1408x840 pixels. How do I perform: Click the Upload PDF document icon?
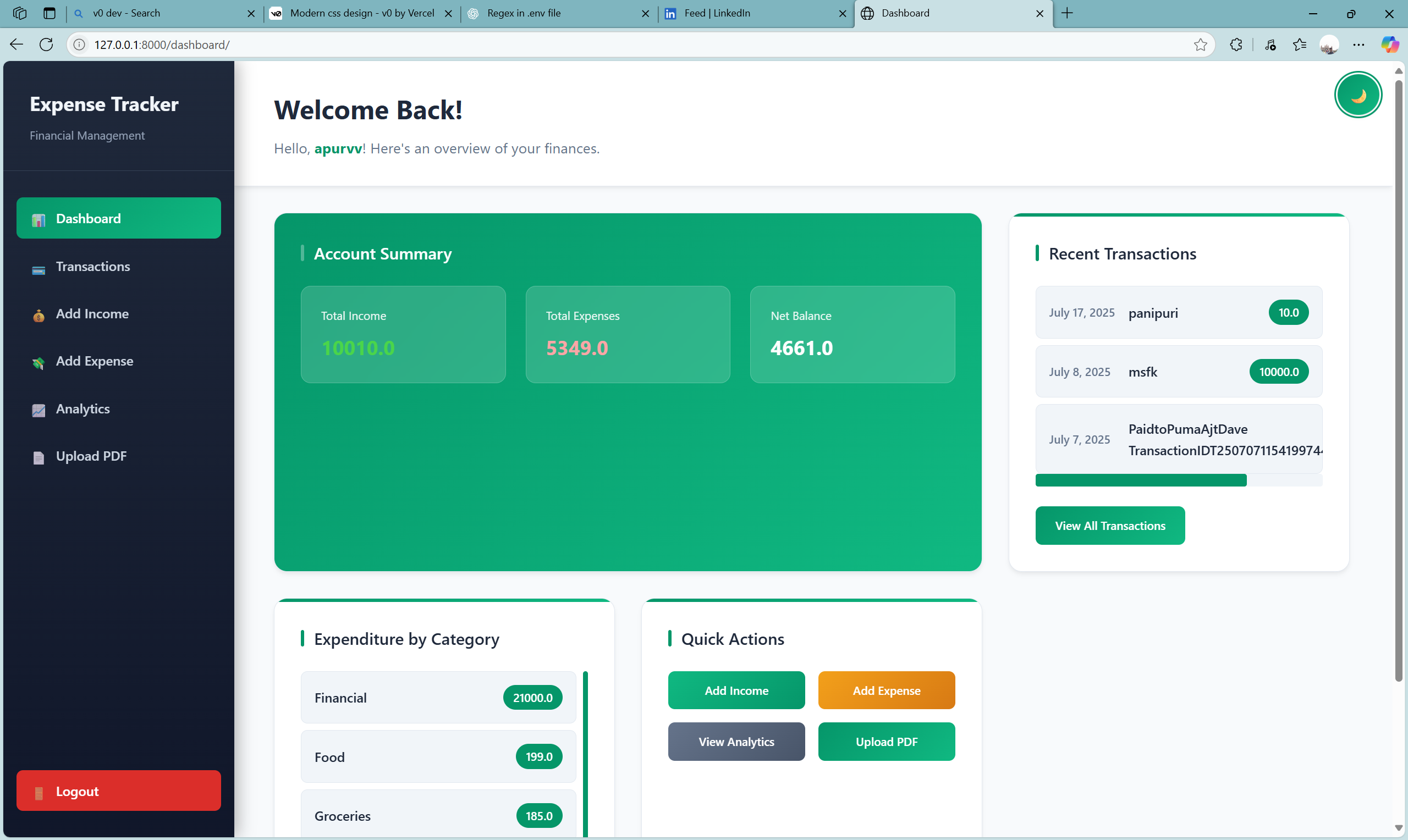pos(38,457)
